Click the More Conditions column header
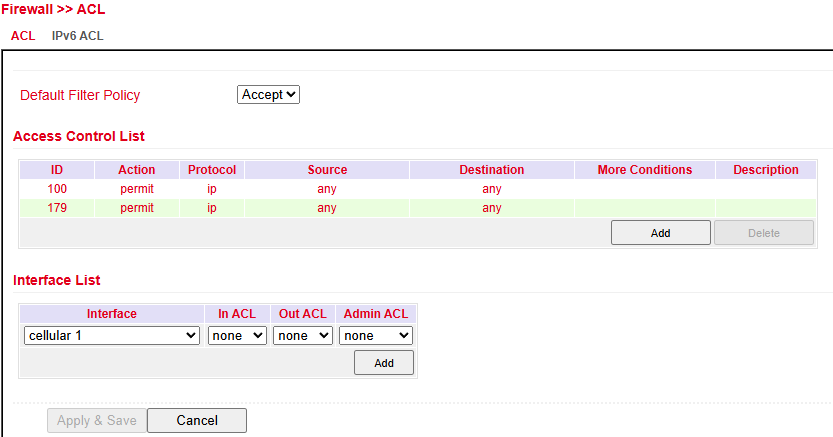Viewport: 833px width, 437px height. click(x=644, y=170)
